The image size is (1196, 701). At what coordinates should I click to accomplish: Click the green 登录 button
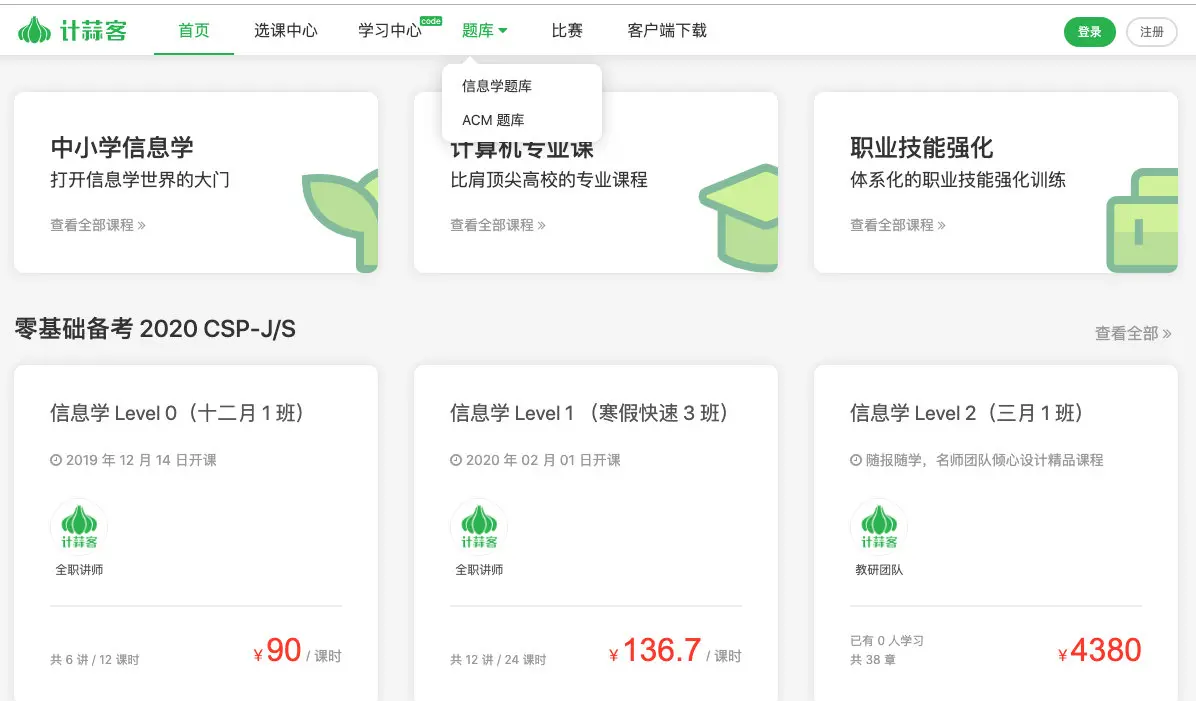point(1089,32)
